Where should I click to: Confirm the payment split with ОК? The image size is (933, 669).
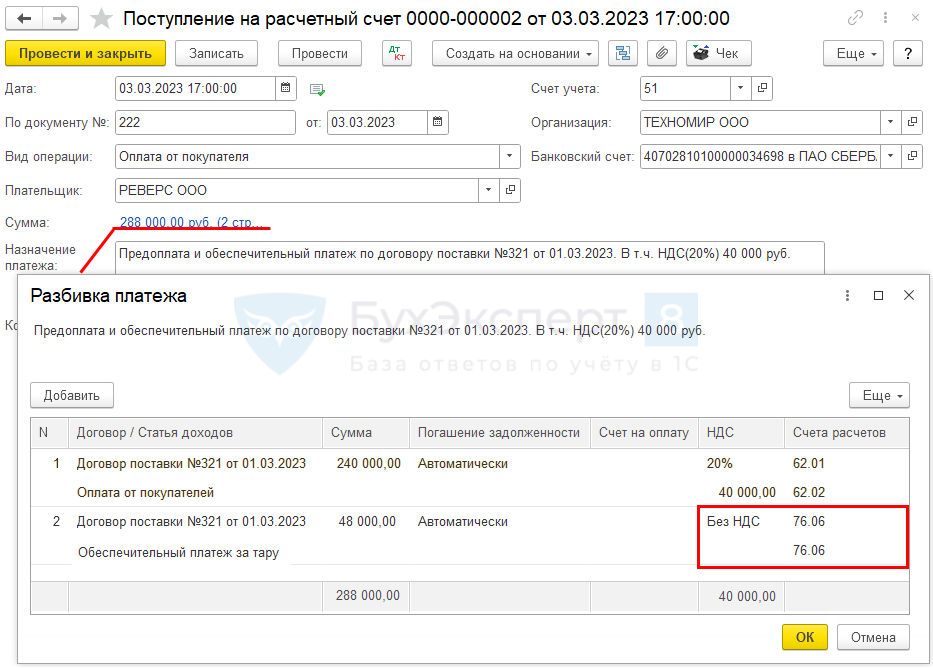804,637
